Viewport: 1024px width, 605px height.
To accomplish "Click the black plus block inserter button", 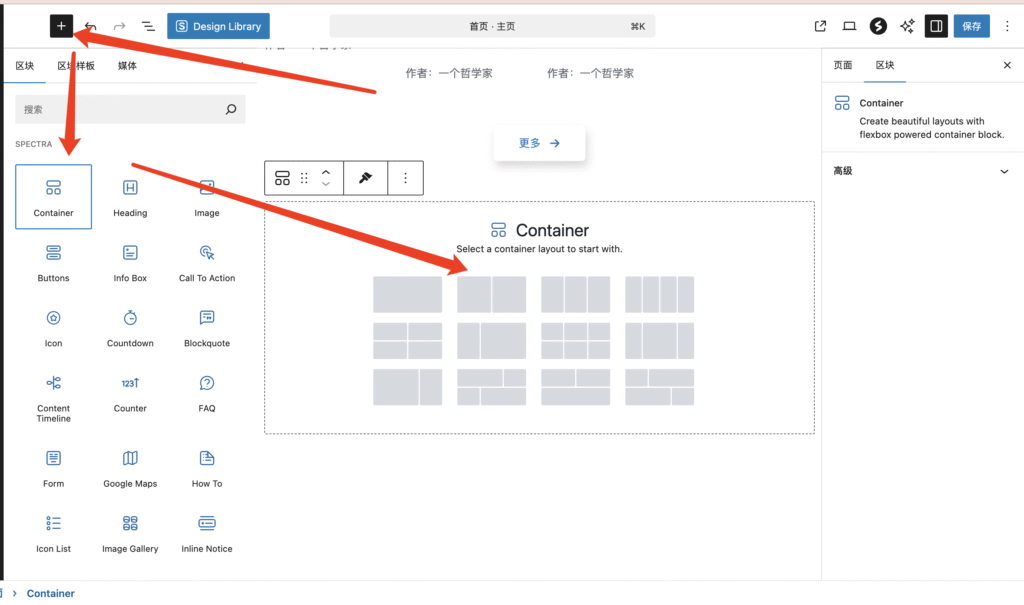I will 62,27.
